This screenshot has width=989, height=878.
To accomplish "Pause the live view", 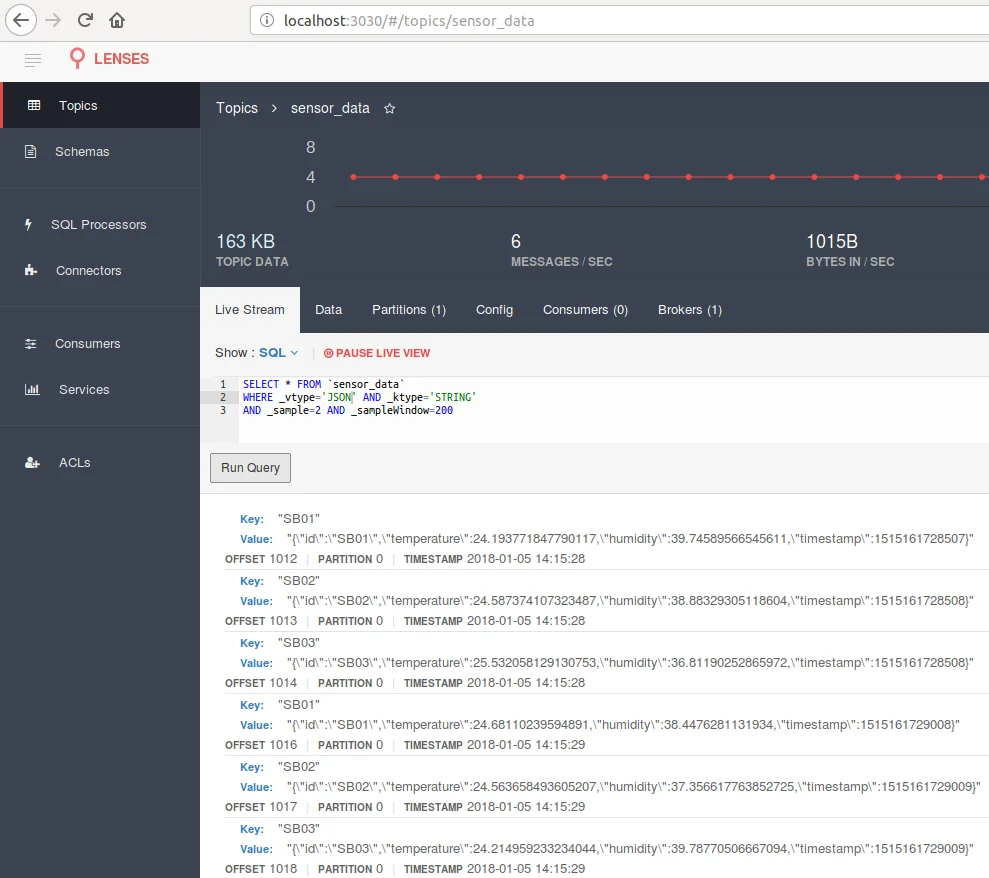I will [377, 353].
